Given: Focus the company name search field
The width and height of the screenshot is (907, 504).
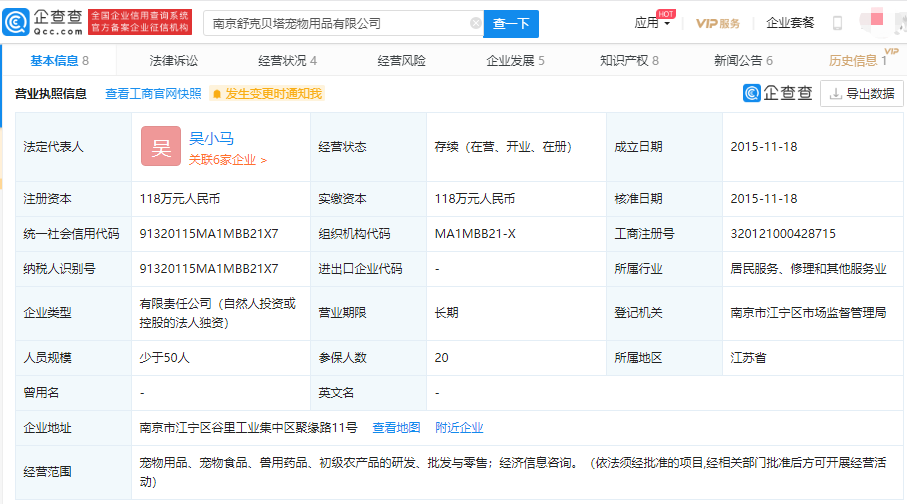Looking at the screenshot, I should [x=338, y=23].
